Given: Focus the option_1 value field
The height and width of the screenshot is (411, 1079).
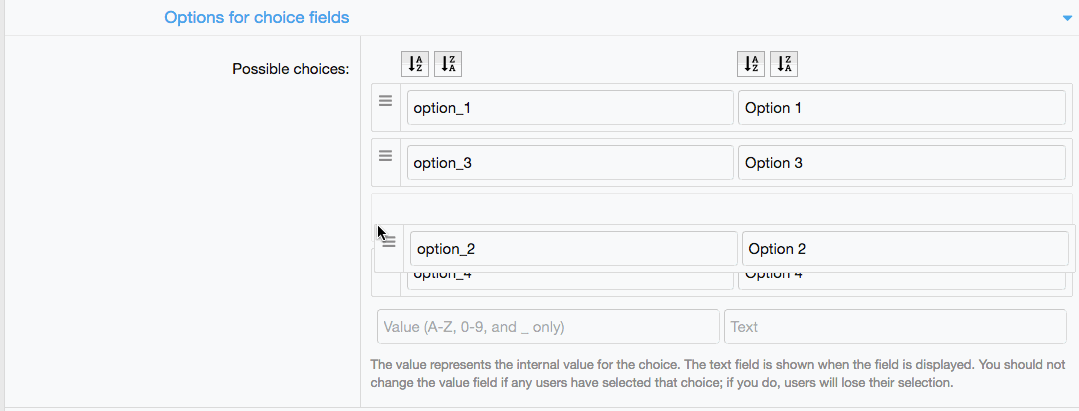Looking at the screenshot, I should pos(570,108).
